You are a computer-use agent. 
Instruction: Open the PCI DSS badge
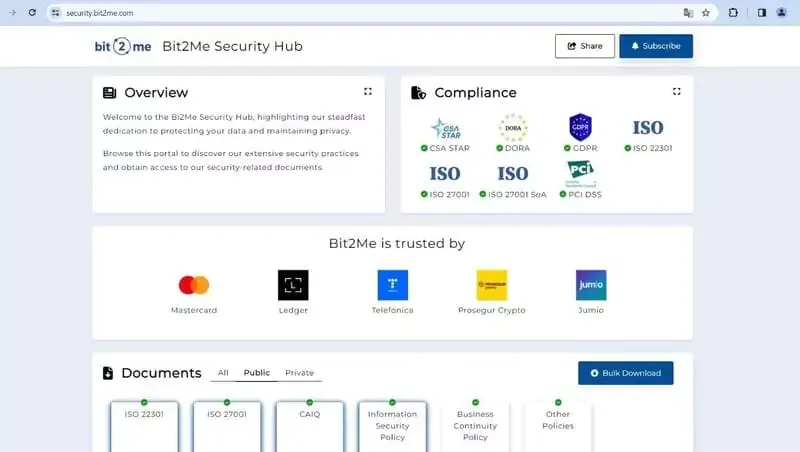[581, 180]
